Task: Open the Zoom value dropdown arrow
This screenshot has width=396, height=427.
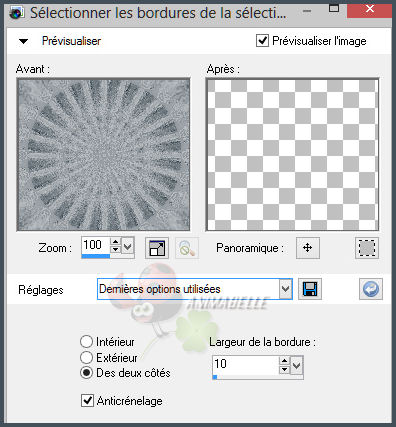Action: tap(128, 247)
